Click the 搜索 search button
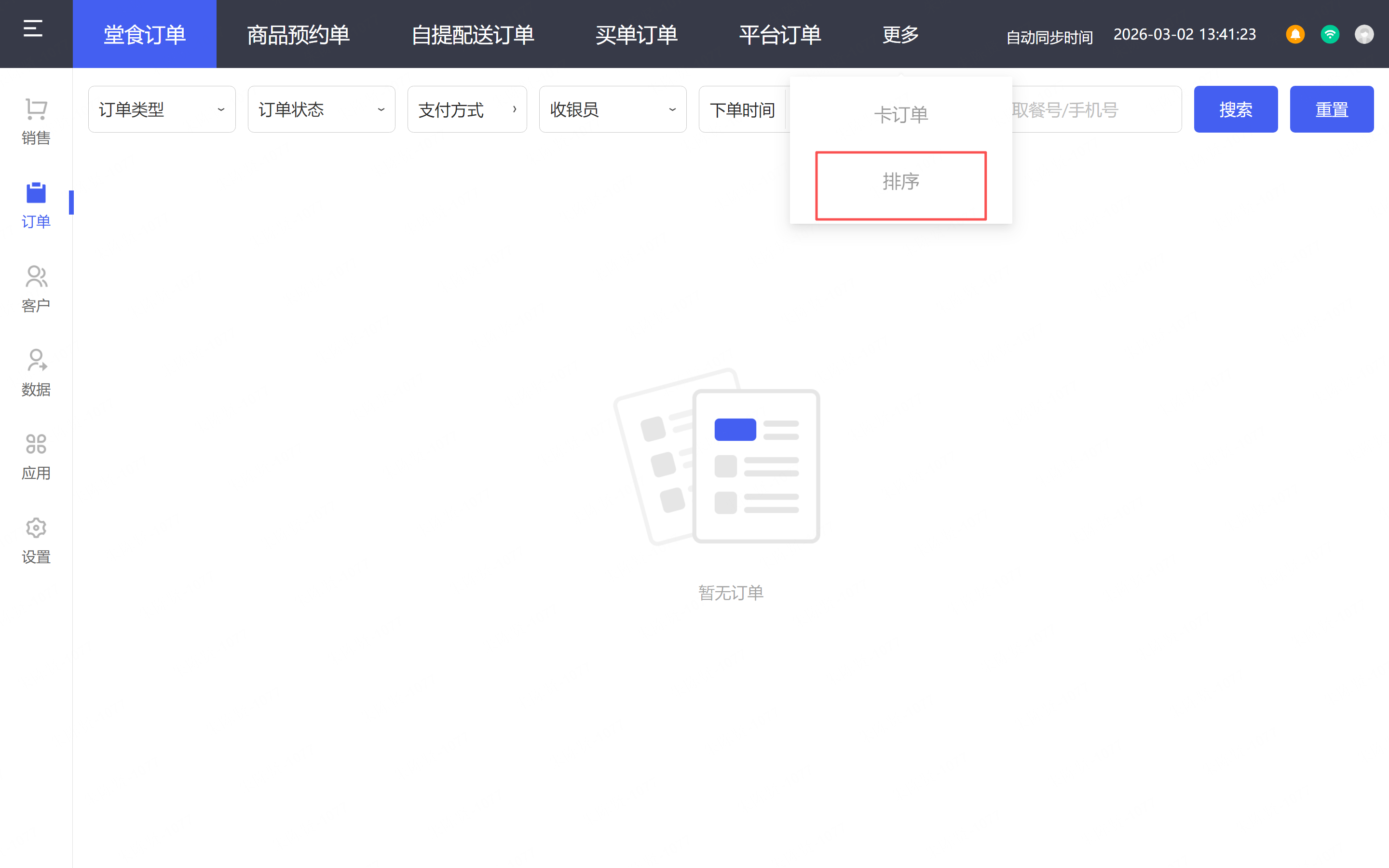Viewport: 1389px width, 868px height. coord(1235,109)
